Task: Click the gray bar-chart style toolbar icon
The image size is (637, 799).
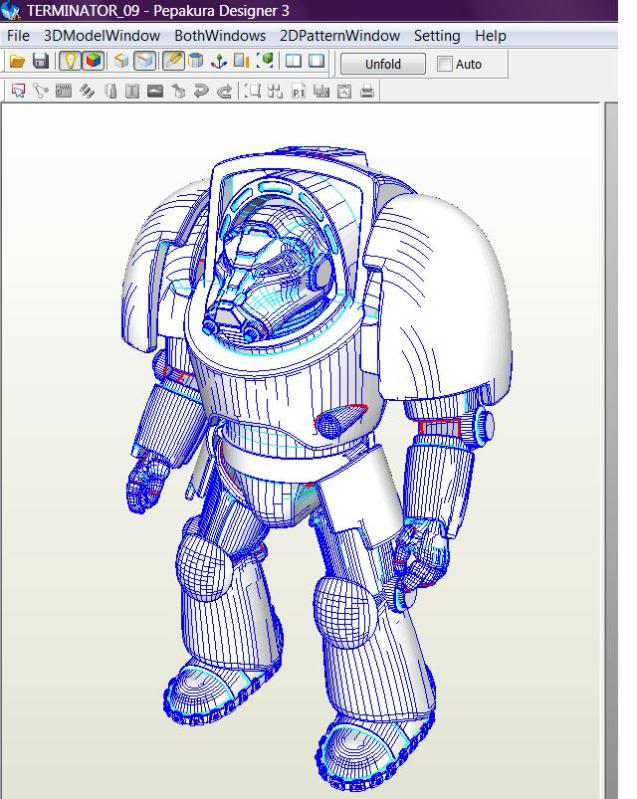Action: pyautogui.click(x=321, y=91)
